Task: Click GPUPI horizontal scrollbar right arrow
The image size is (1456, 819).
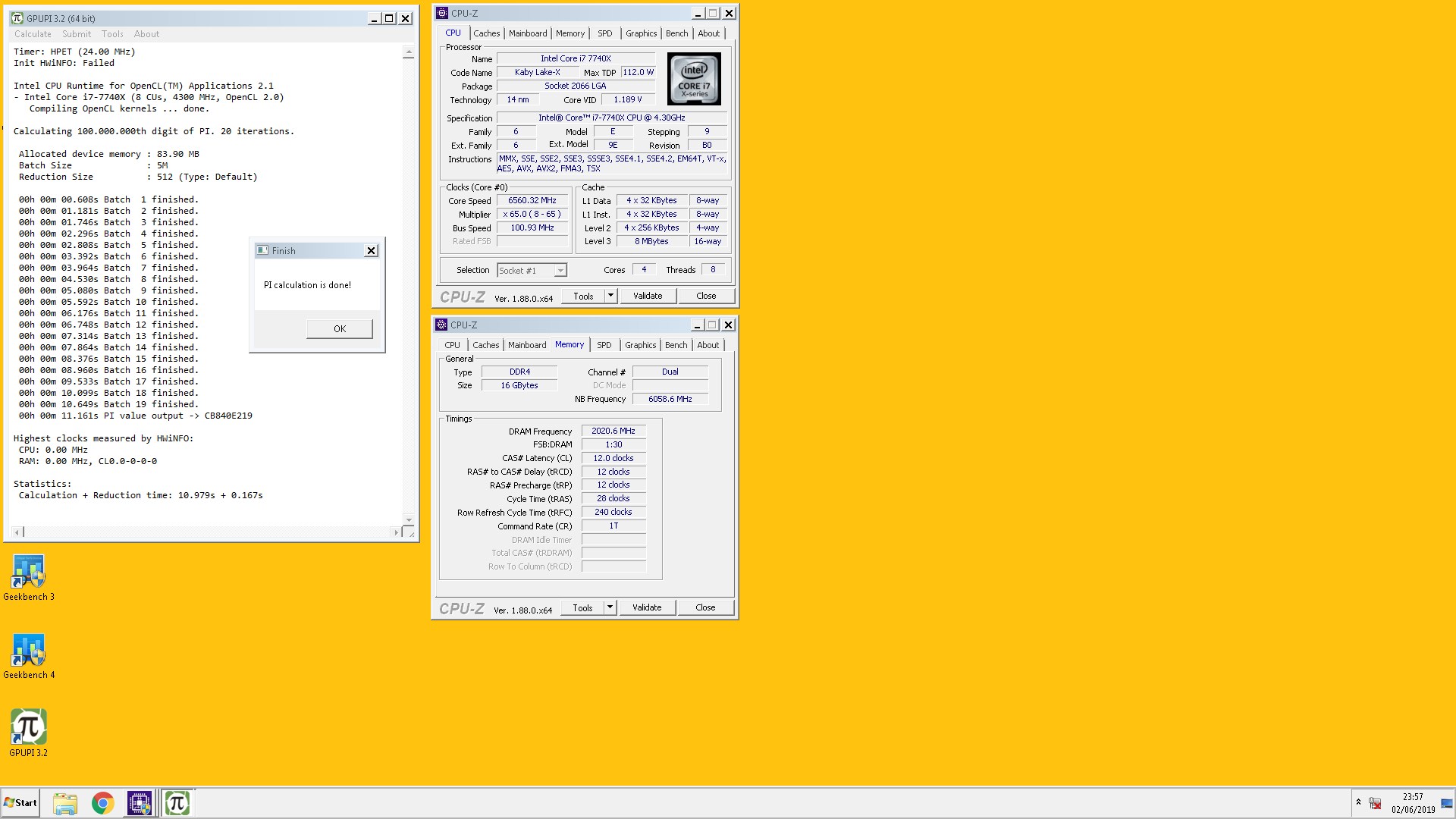Action: (396, 532)
